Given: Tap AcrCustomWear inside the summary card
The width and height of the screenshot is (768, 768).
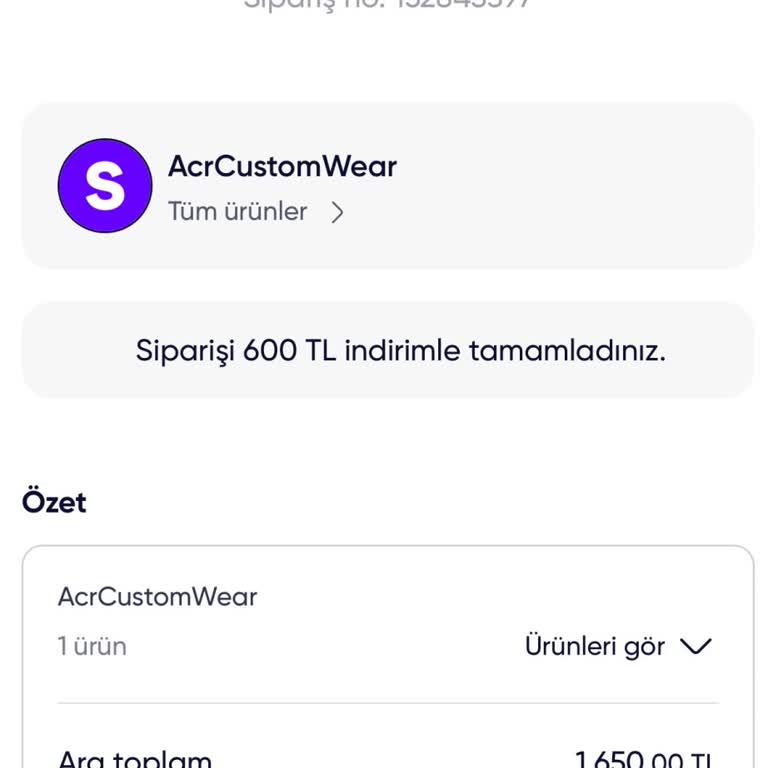Looking at the screenshot, I should [x=157, y=597].
